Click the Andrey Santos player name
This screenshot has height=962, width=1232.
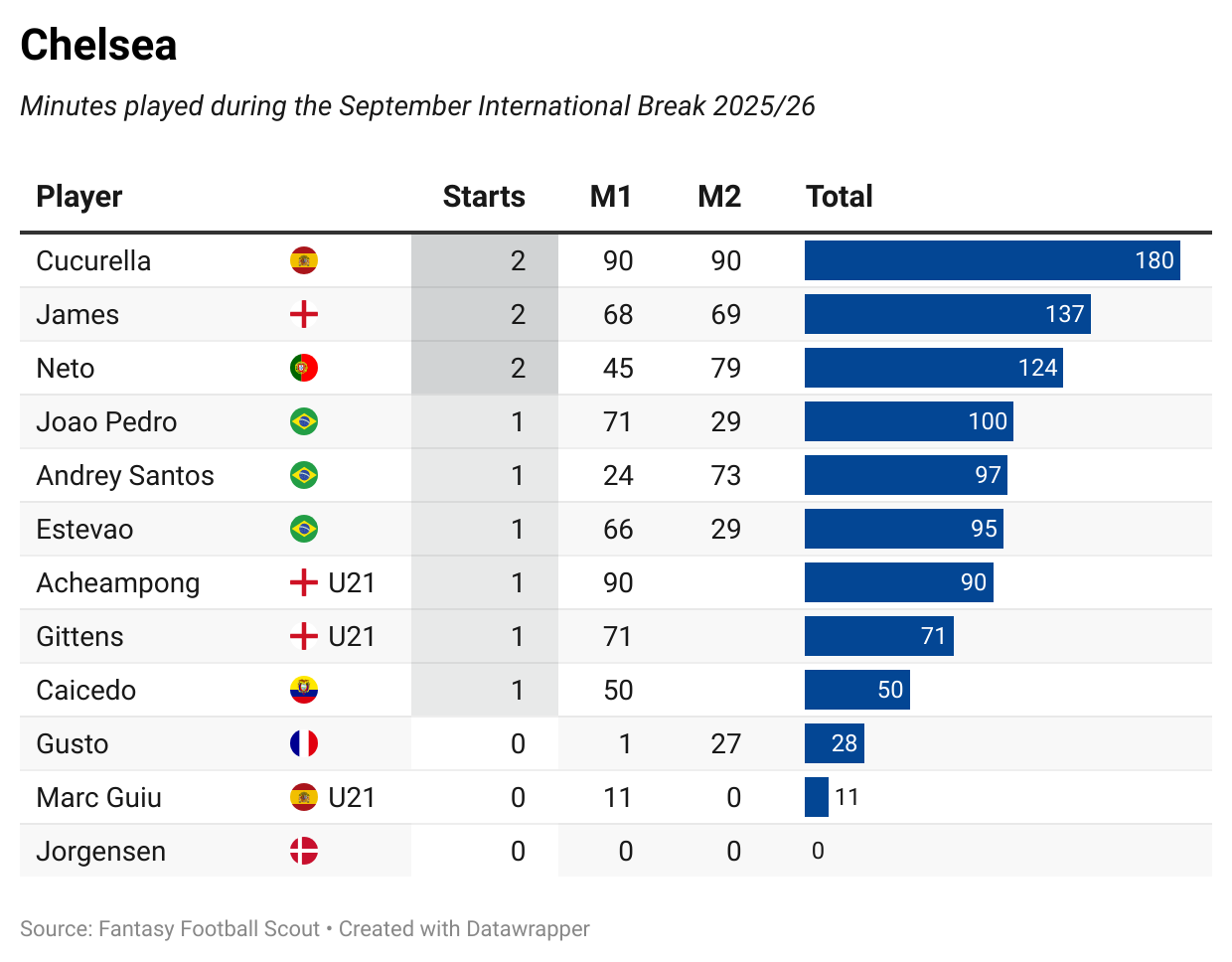coord(125,476)
